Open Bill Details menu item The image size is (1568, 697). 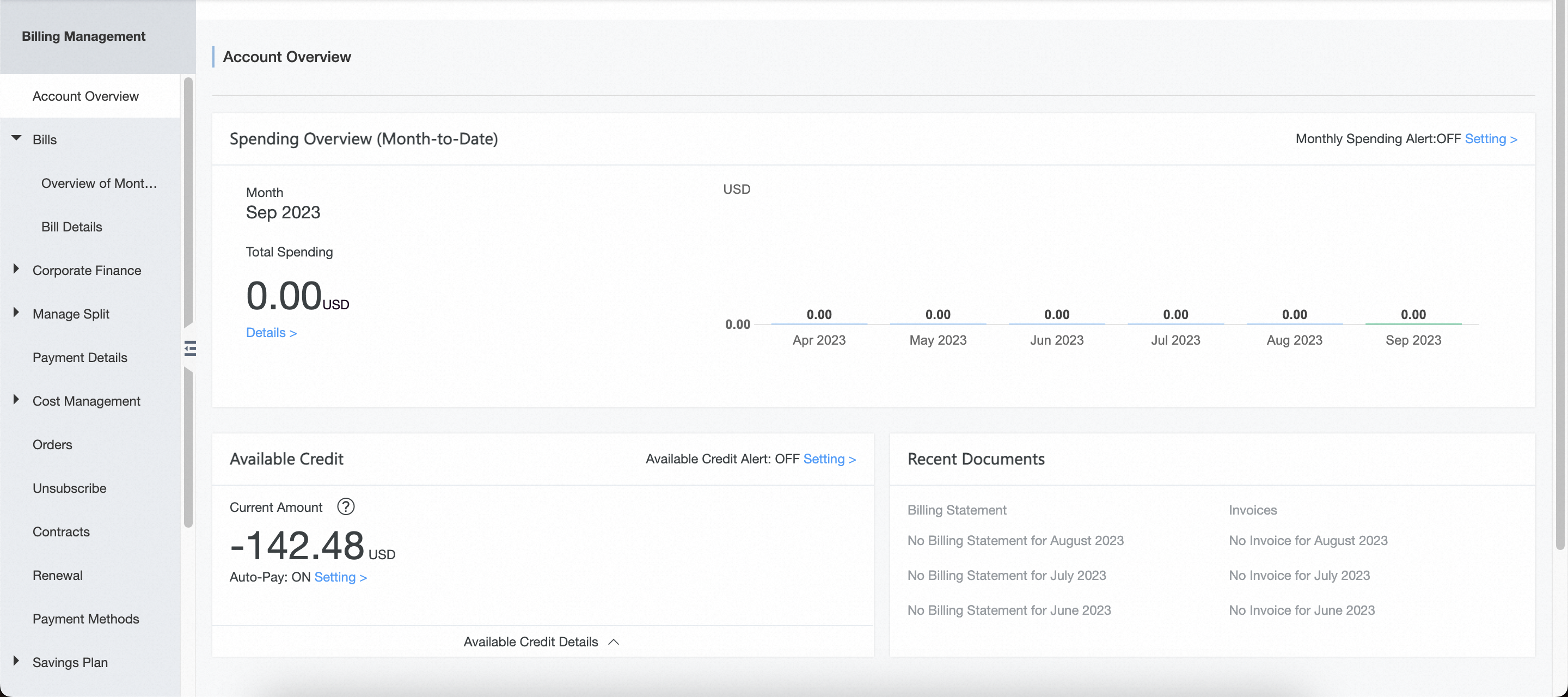(x=72, y=227)
